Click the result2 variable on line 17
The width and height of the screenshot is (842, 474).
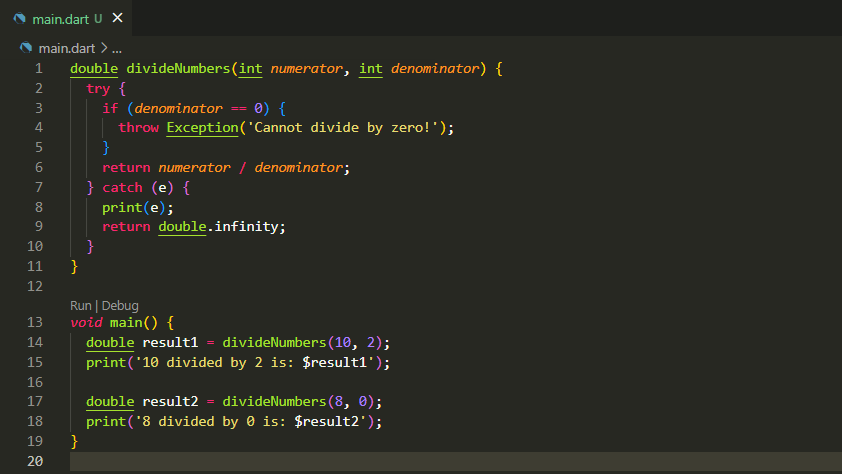[x=170, y=402]
